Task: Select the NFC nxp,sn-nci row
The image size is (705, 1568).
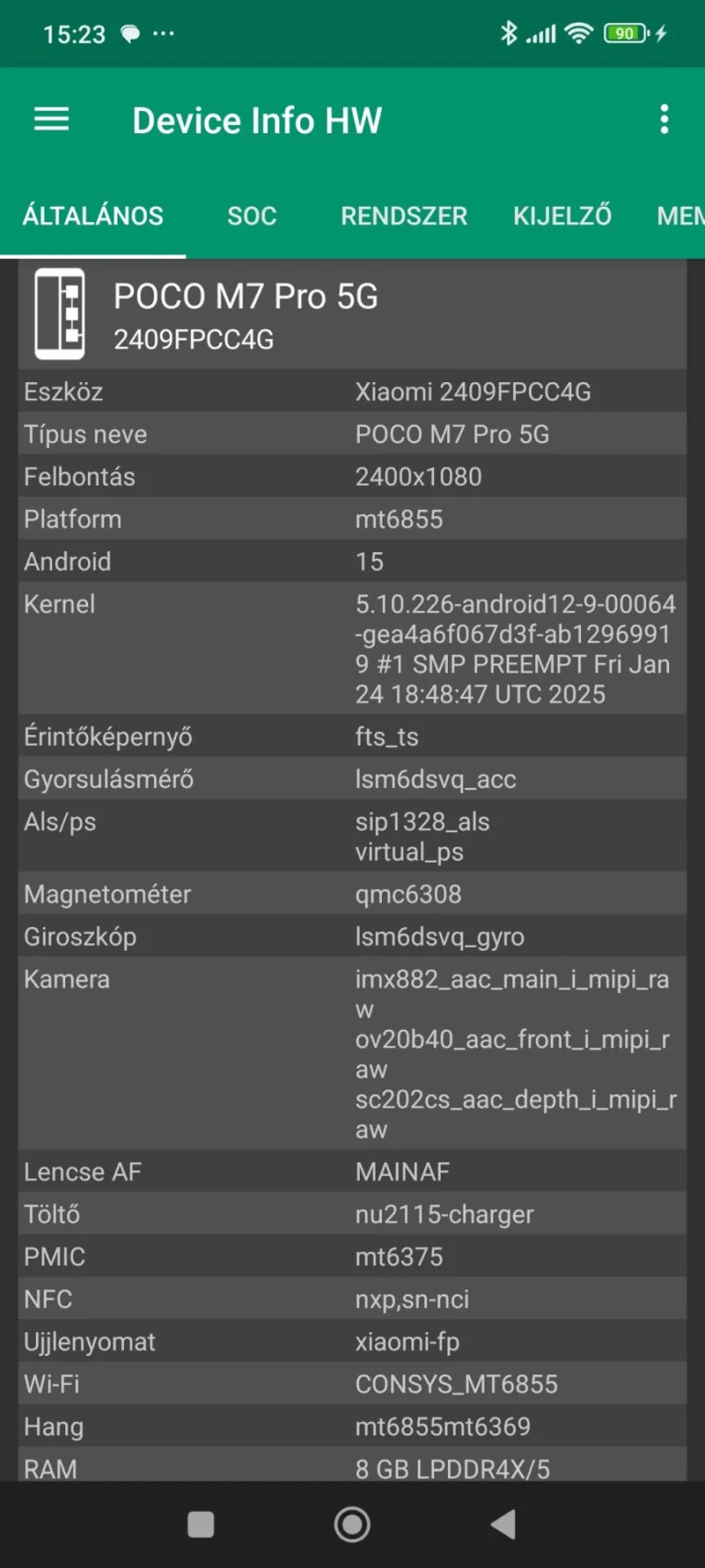Action: 352,1299
